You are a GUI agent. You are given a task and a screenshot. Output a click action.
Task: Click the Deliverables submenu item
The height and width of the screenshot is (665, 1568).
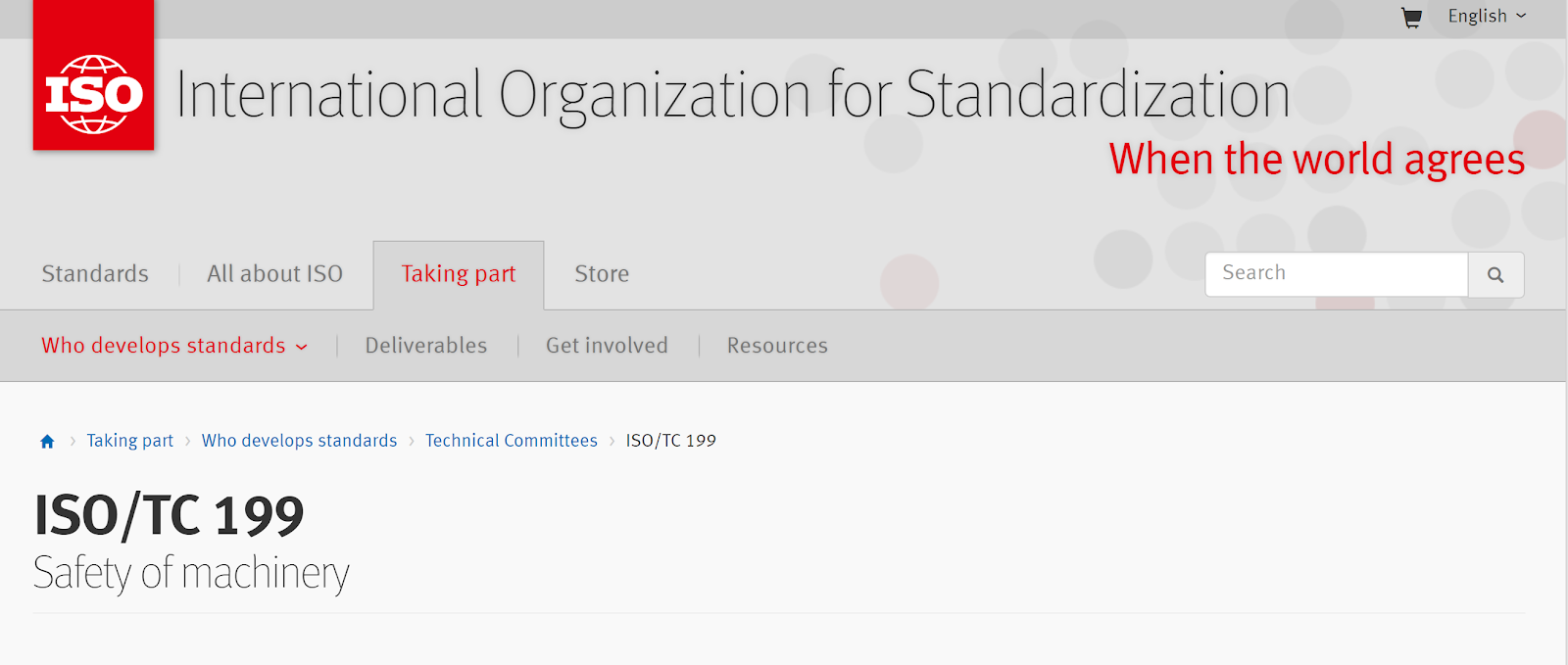(x=425, y=346)
